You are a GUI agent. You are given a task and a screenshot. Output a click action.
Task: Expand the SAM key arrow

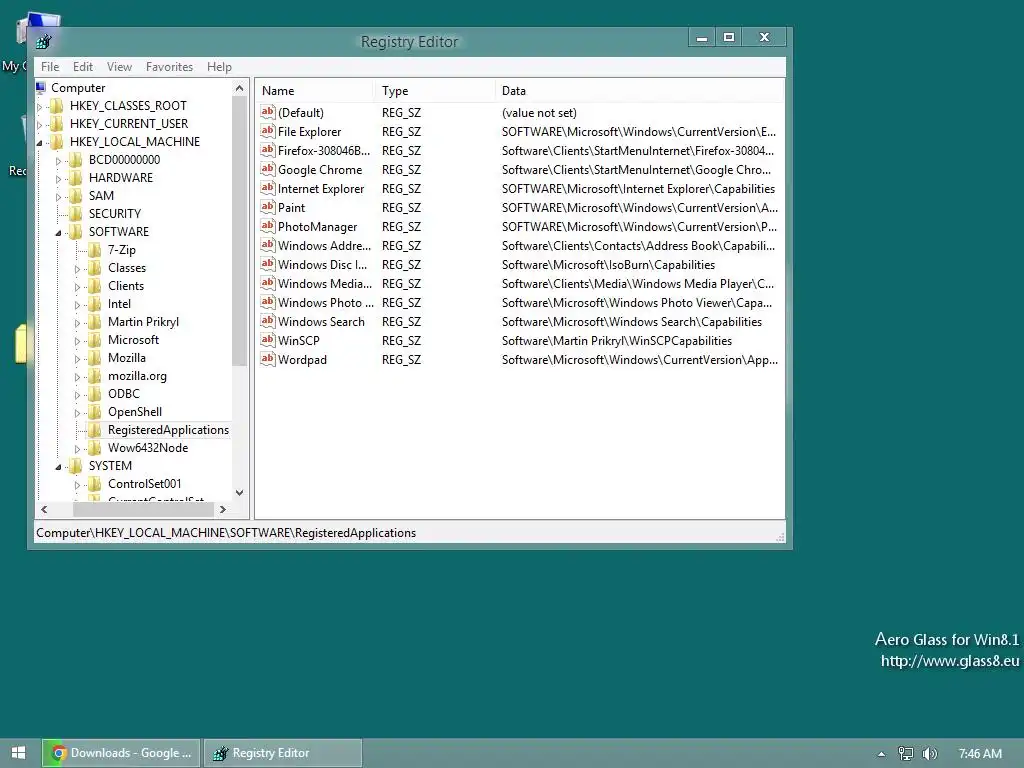click(59, 197)
